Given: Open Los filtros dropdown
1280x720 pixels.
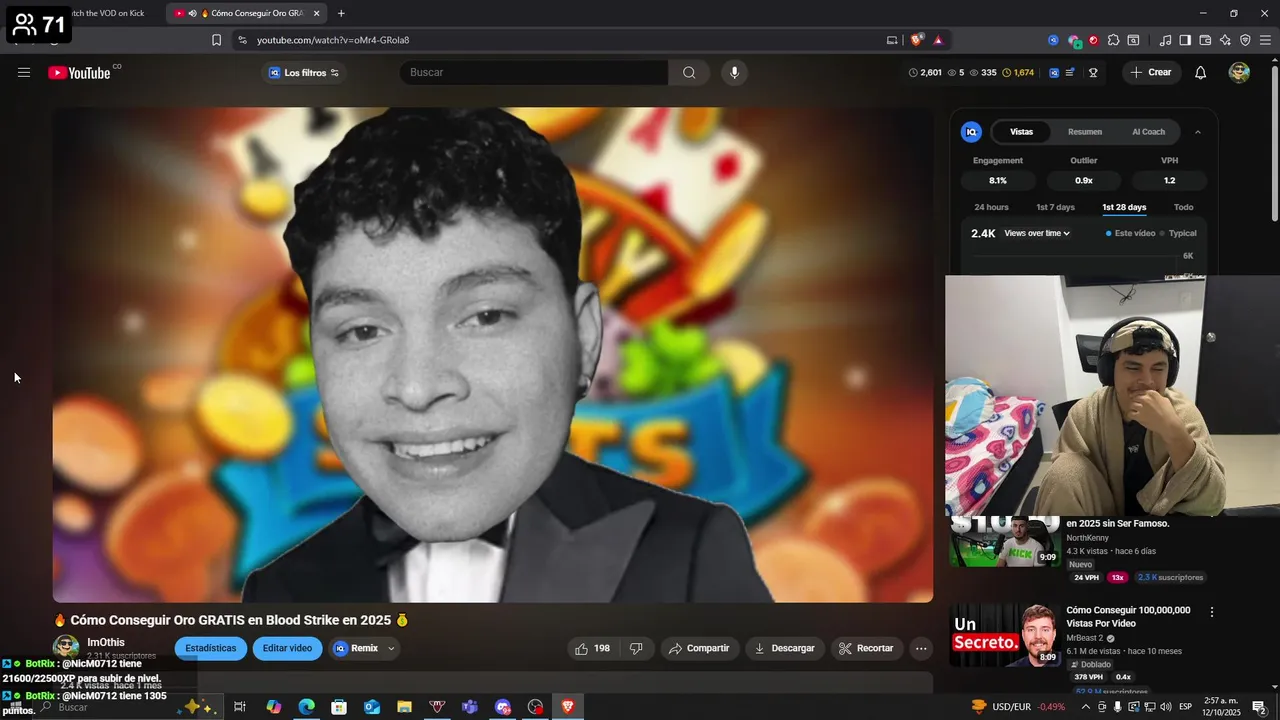Looking at the screenshot, I should (x=304, y=72).
